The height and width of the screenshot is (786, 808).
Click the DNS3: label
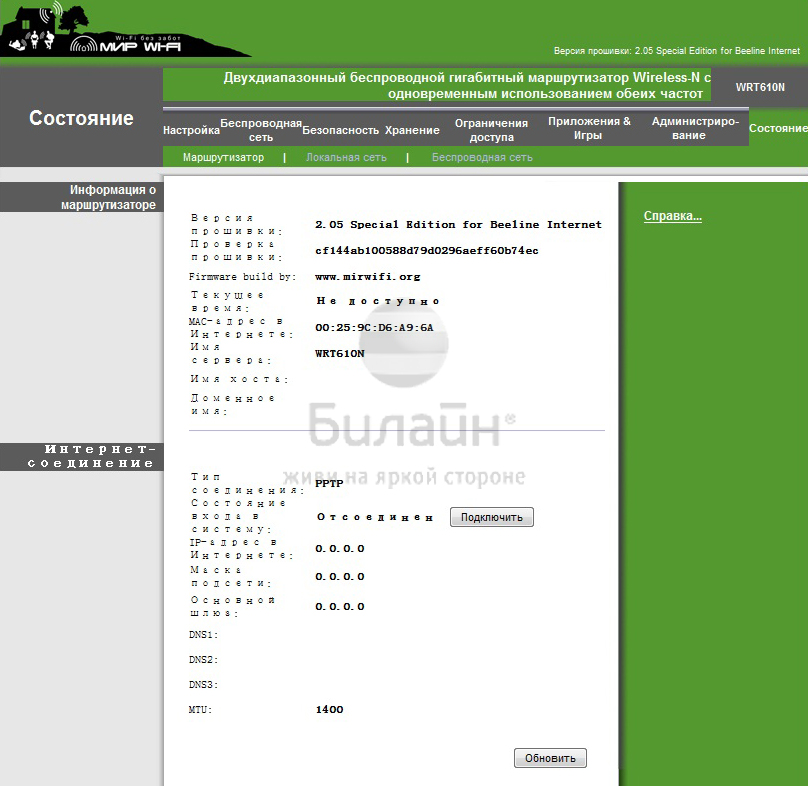tap(204, 685)
